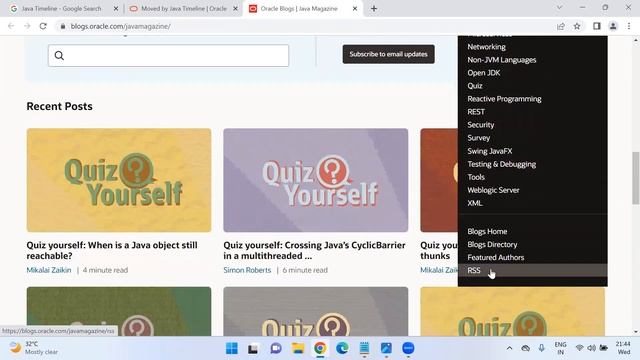The height and width of the screenshot is (360, 640).
Task: Open Blogs Home from the menu
Action: pyautogui.click(x=487, y=231)
